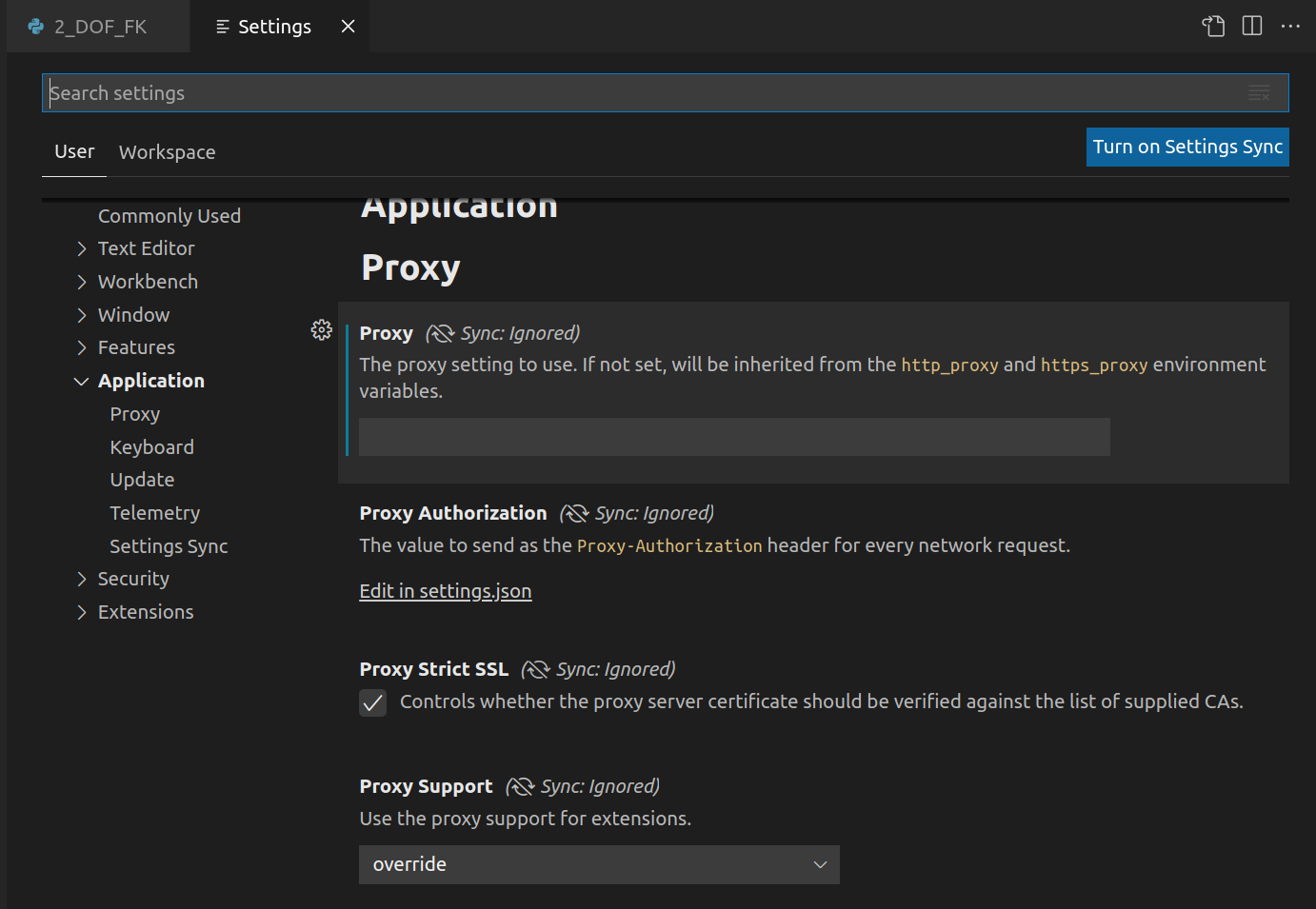Switch to Workspace settings tab

point(167,152)
